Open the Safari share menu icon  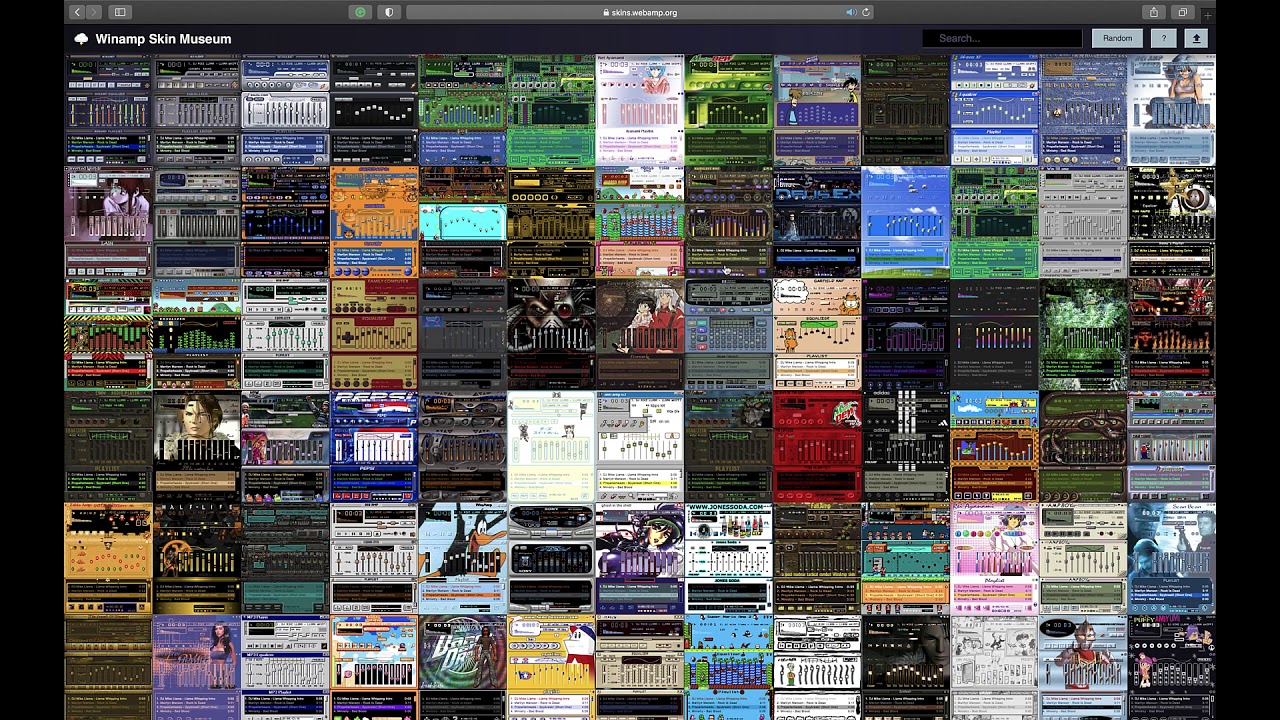click(1154, 12)
